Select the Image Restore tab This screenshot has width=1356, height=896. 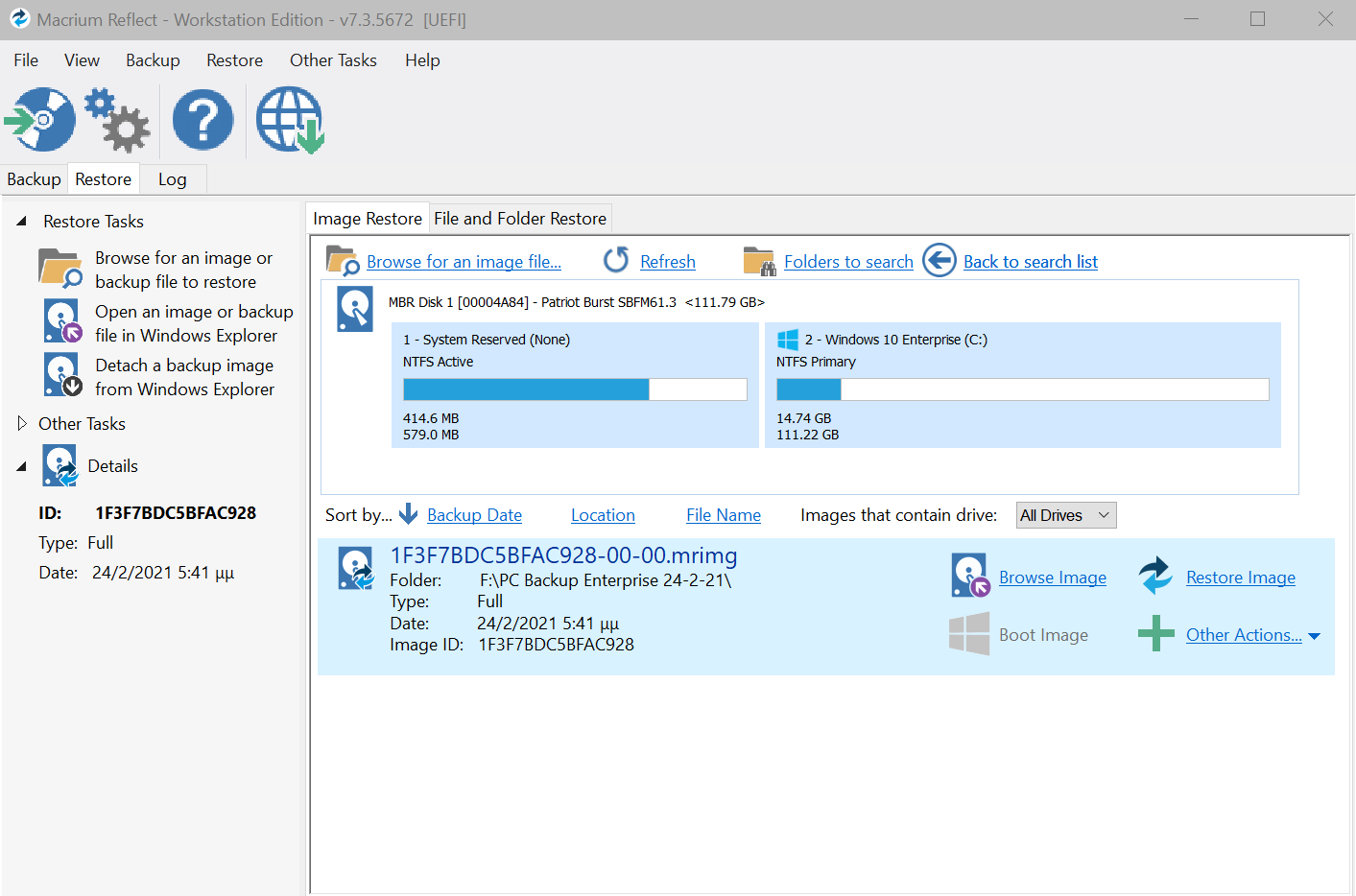tap(368, 219)
